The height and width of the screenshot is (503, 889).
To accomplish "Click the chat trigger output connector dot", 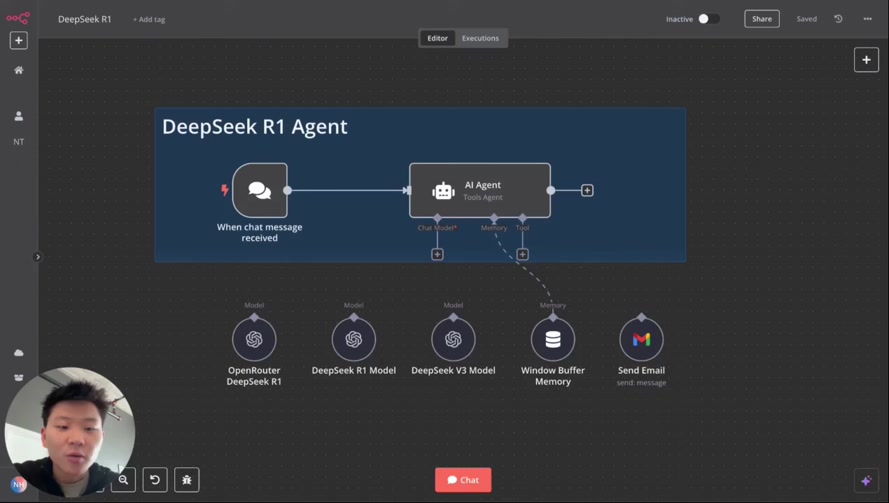I will coord(287,191).
